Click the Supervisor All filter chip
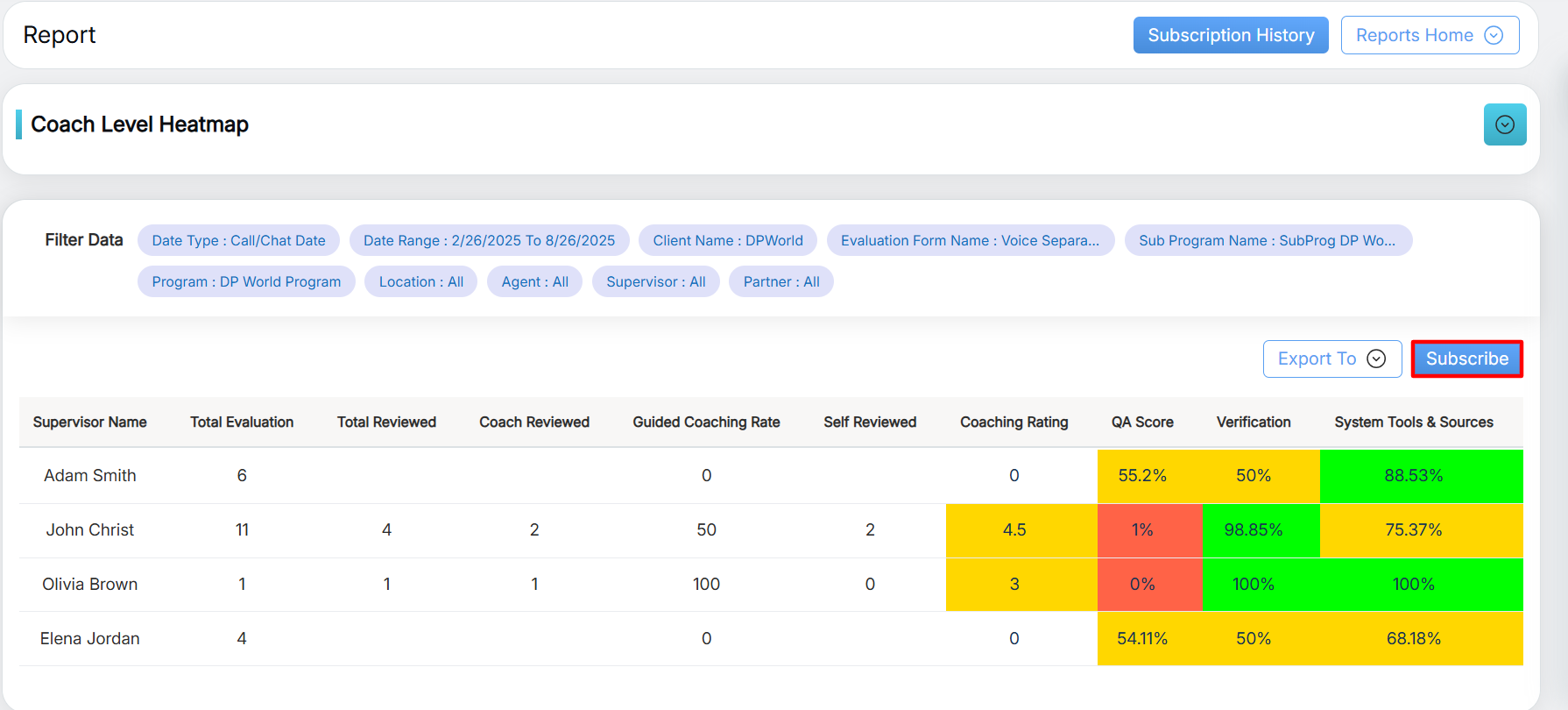Viewport: 1568px width, 710px height. pos(655,281)
